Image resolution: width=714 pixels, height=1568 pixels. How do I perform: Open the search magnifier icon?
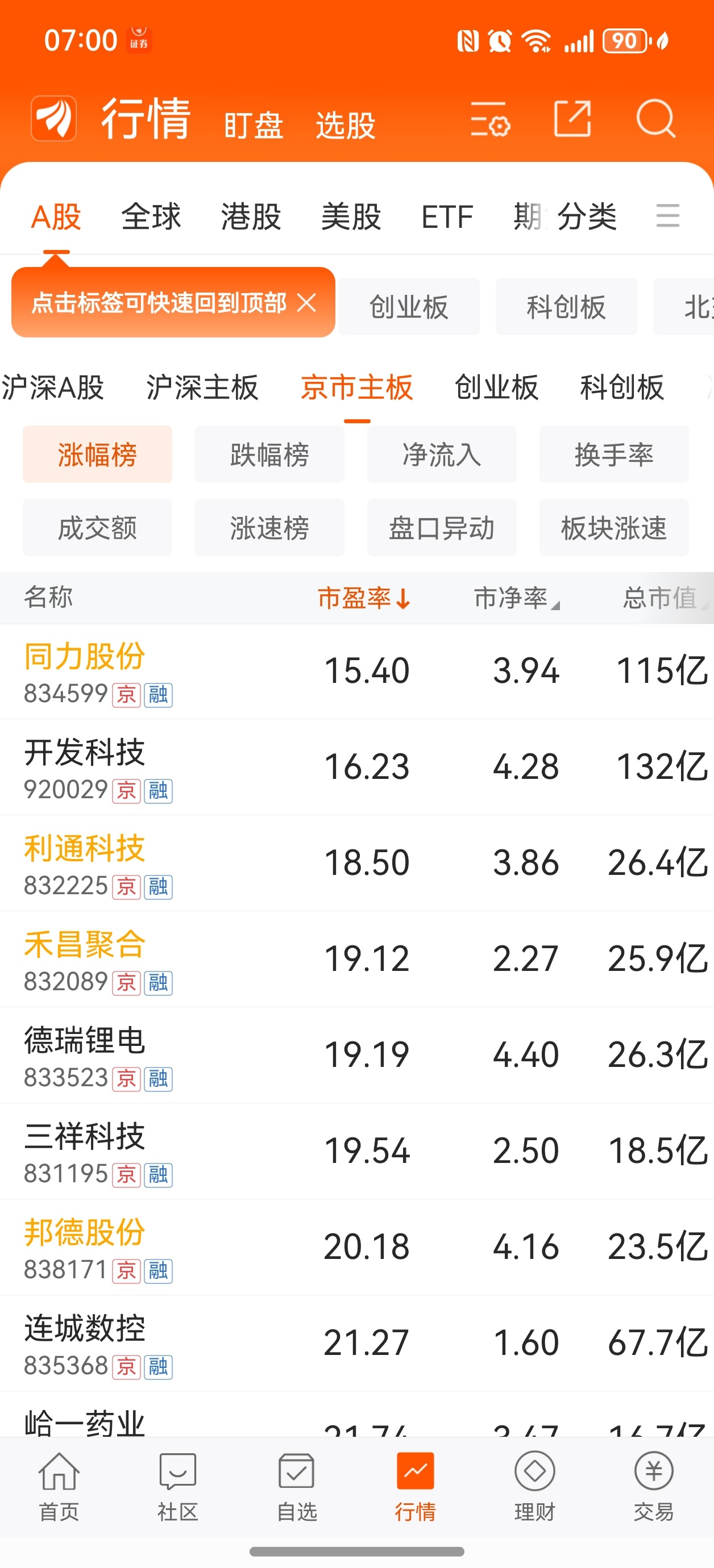655,118
